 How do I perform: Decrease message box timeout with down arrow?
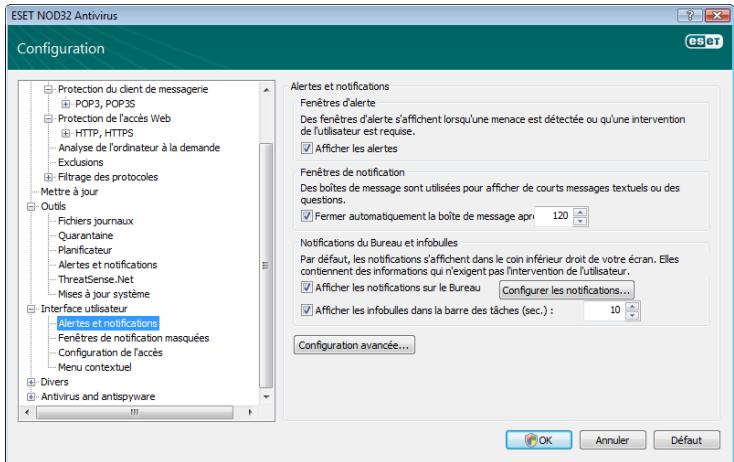point(580,221)
